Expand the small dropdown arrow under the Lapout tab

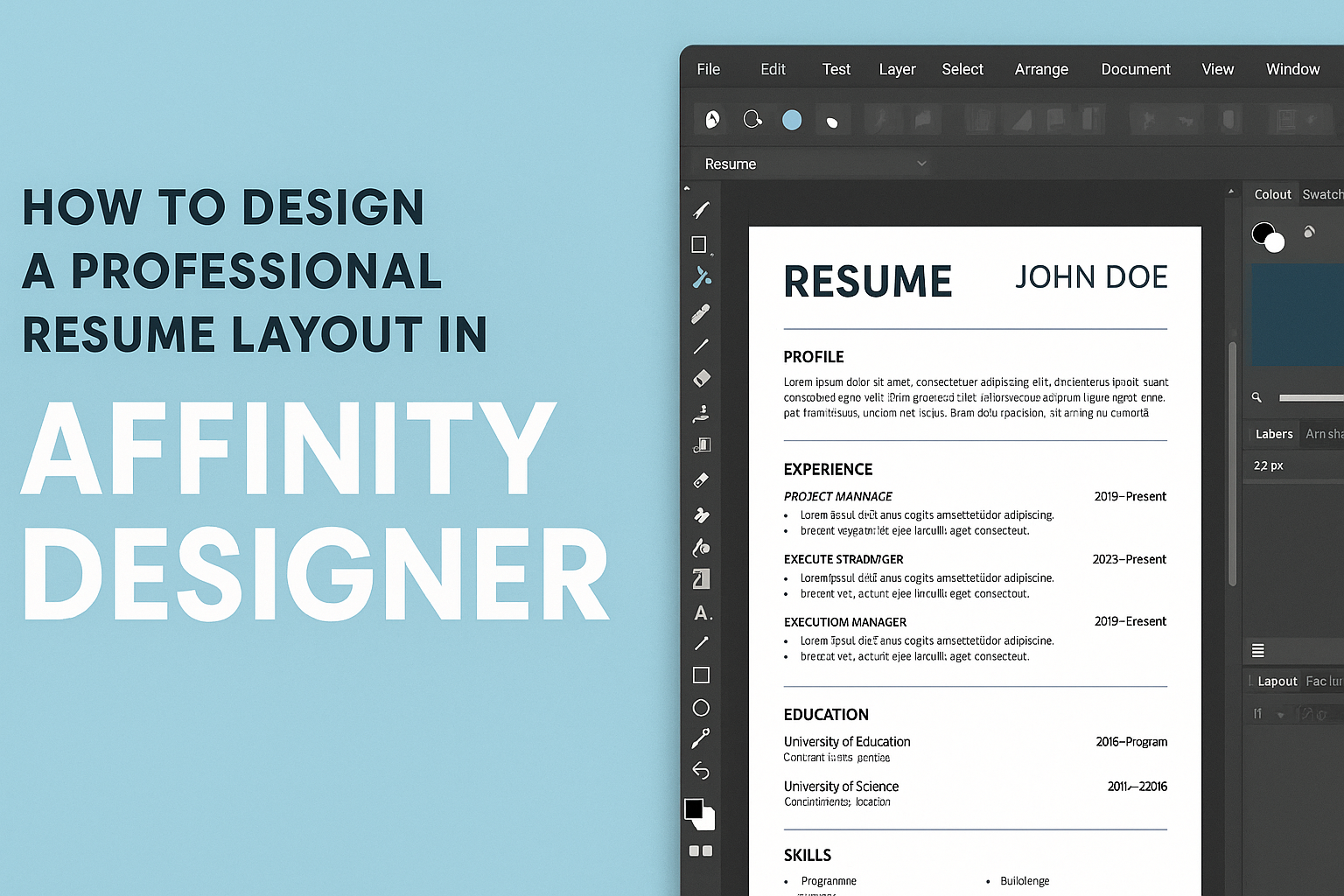pyautogui.click(x=1281, y=715)
